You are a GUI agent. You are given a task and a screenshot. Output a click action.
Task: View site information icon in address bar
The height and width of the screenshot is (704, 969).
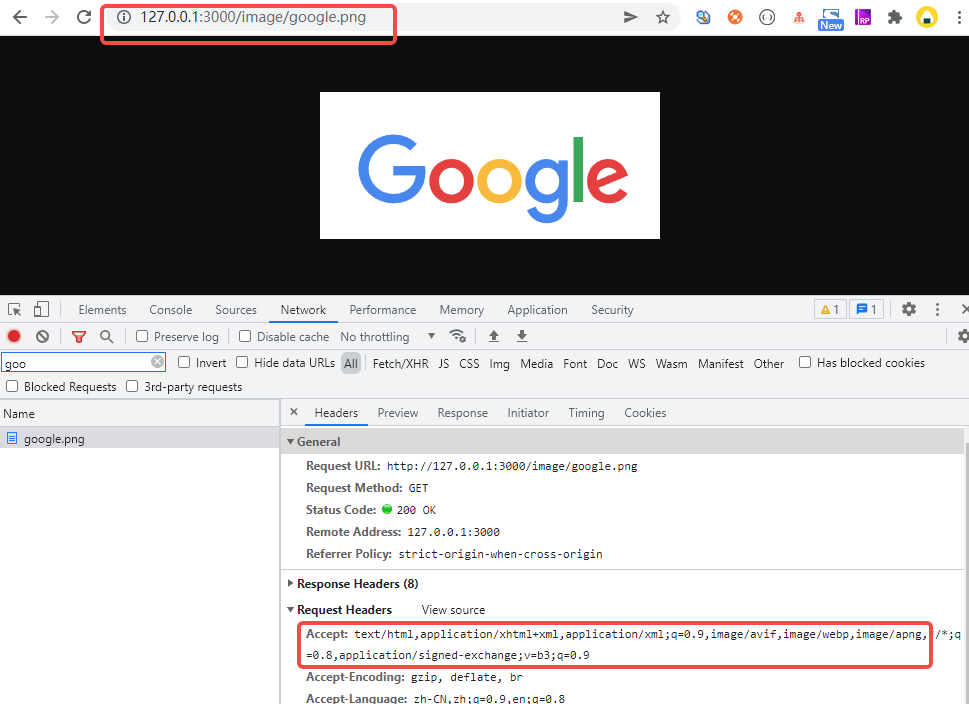(x=124, y=17)
